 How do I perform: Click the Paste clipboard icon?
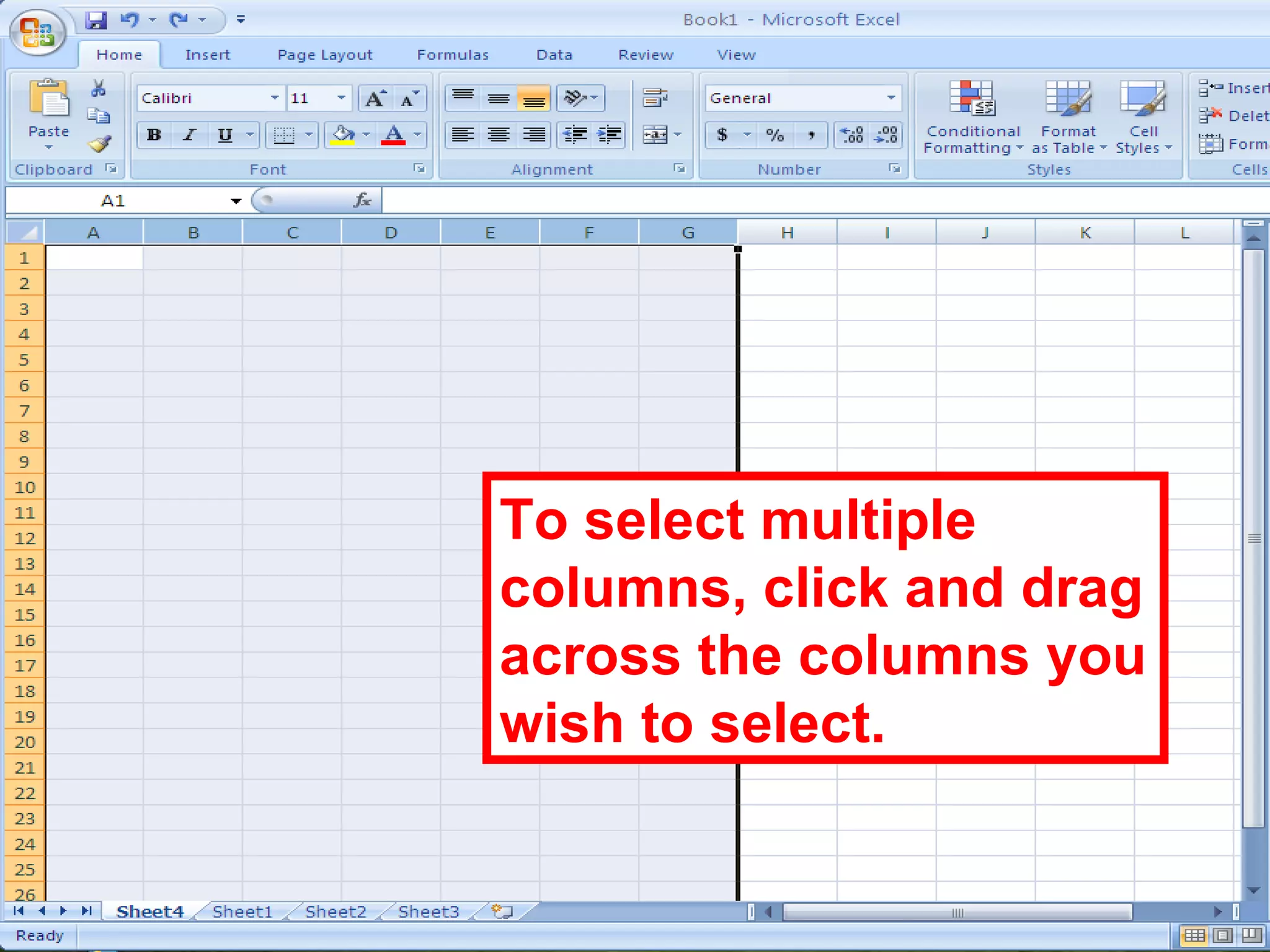48,98
